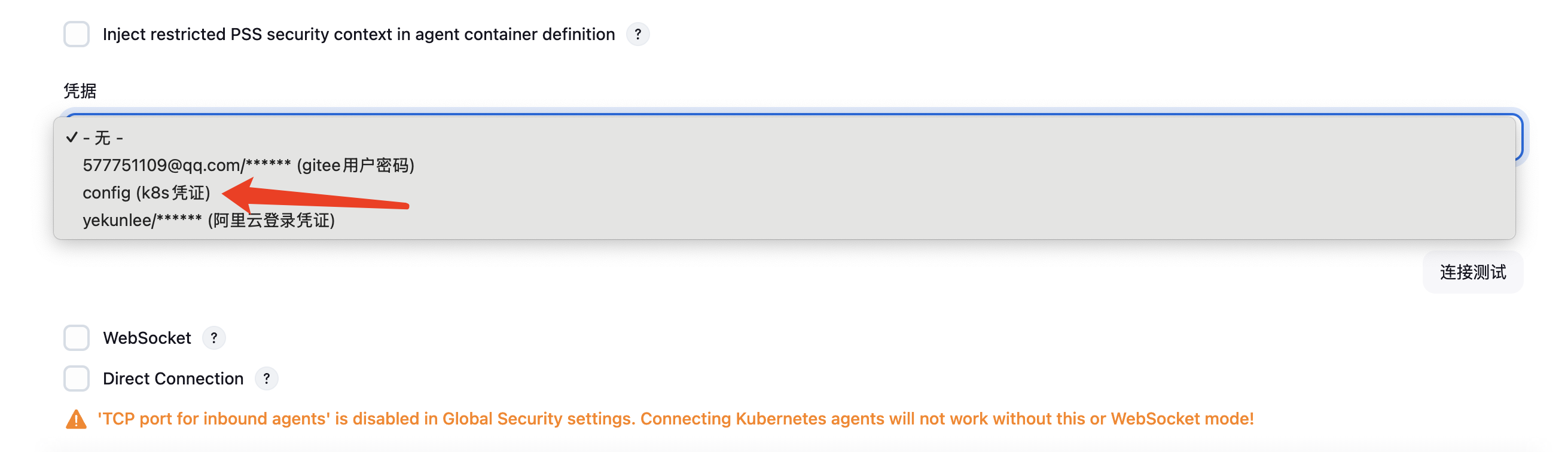Check the Direct Connection checkbox

(77, 378)
